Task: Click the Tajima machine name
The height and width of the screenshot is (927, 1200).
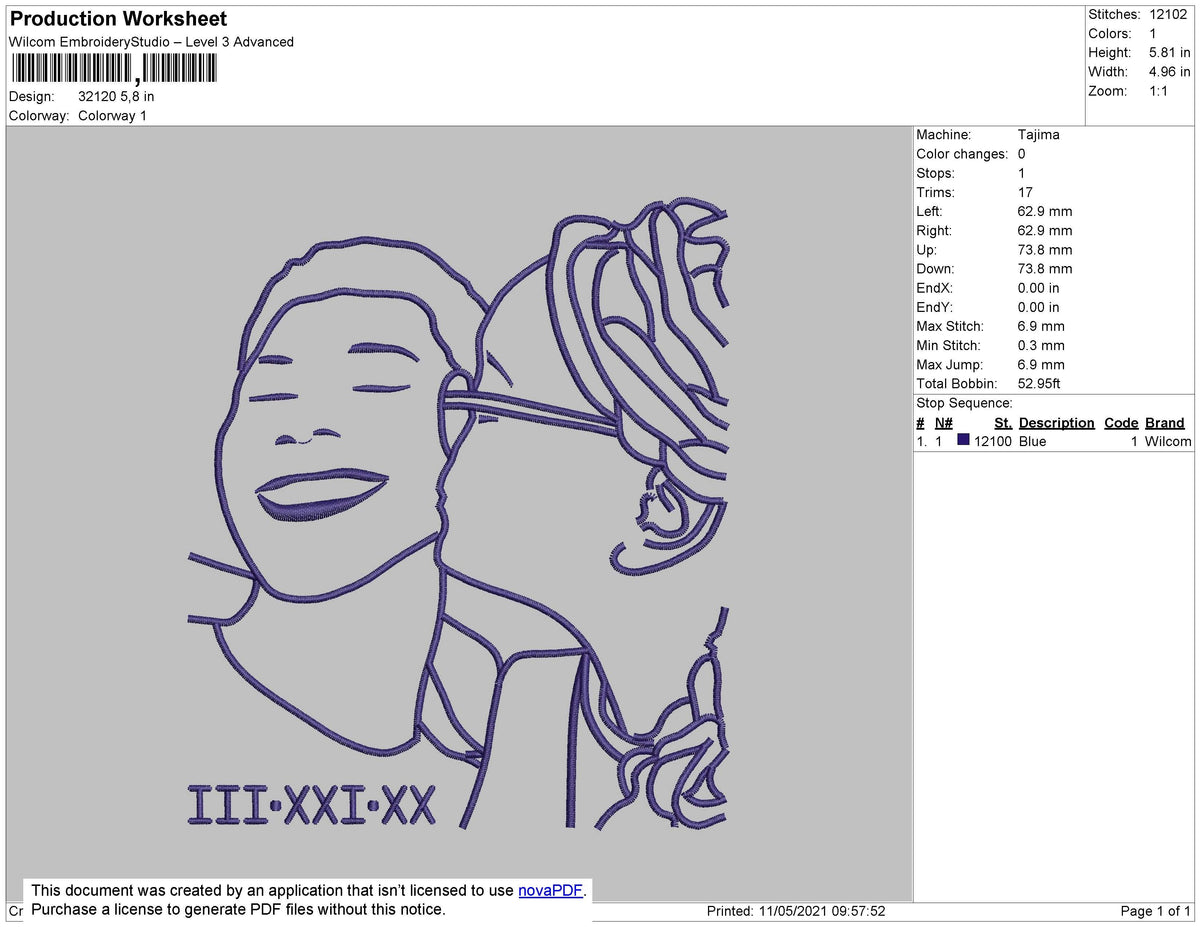Action: click(1040, 134)
